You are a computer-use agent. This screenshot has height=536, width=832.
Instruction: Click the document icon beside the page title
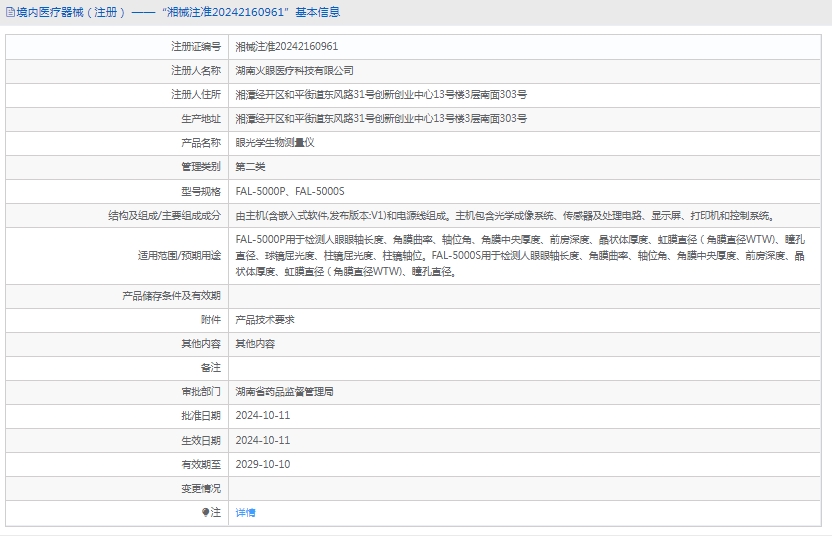(x=10, y=13)
